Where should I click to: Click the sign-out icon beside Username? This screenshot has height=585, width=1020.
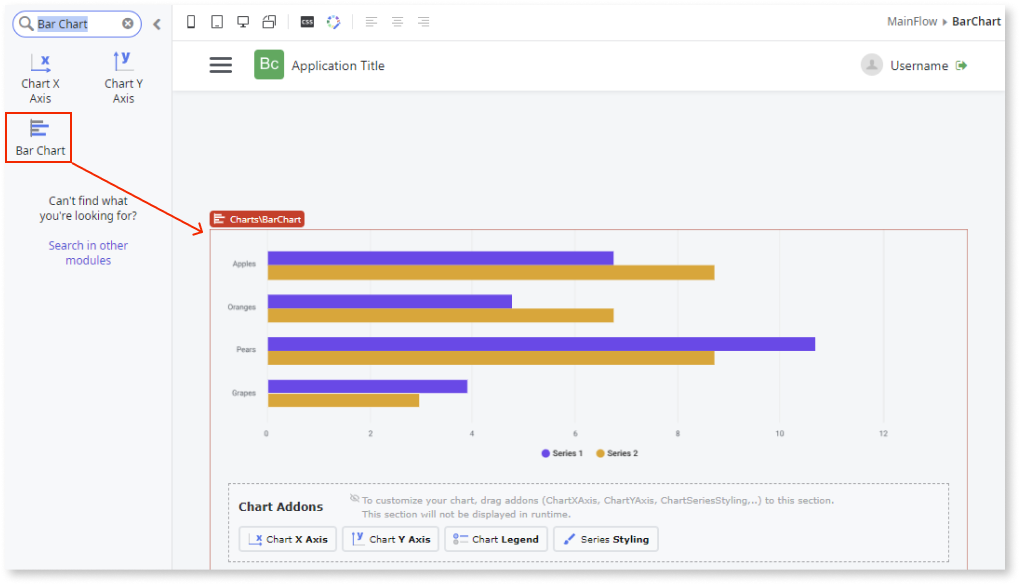pos(961,64)
